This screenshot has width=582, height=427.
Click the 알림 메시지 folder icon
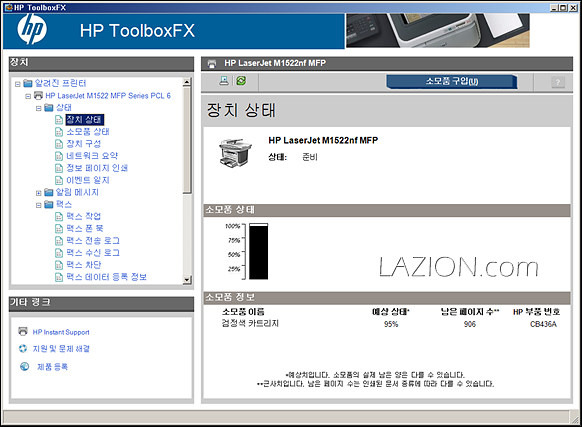(49, 192)
